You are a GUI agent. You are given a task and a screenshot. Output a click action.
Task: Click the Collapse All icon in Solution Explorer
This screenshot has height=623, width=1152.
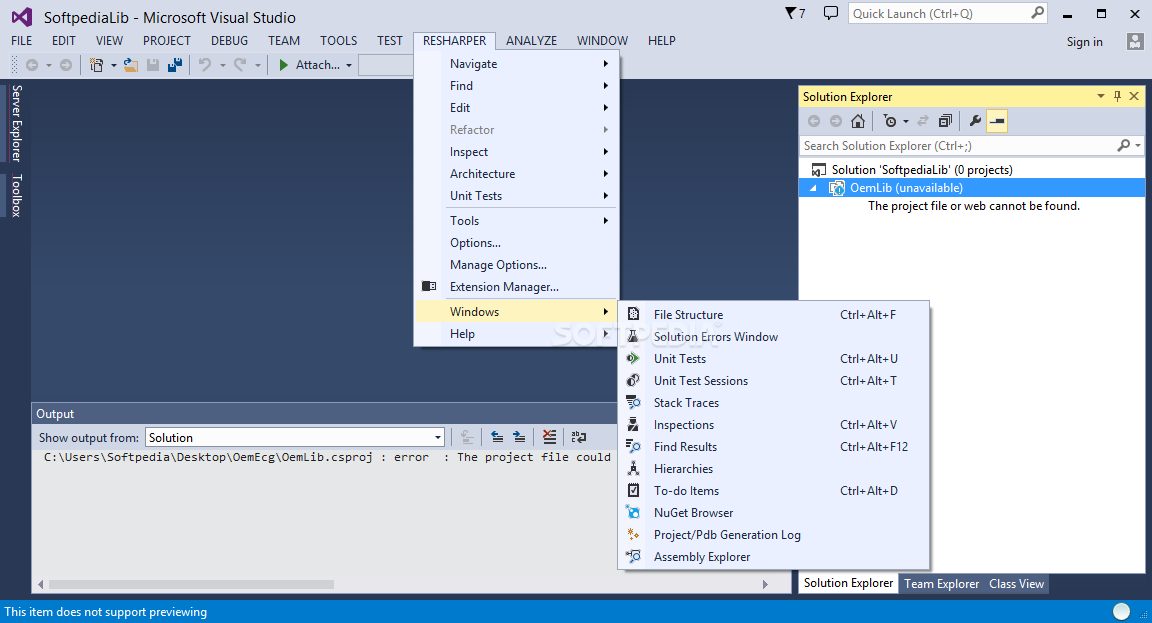(946, 121)
